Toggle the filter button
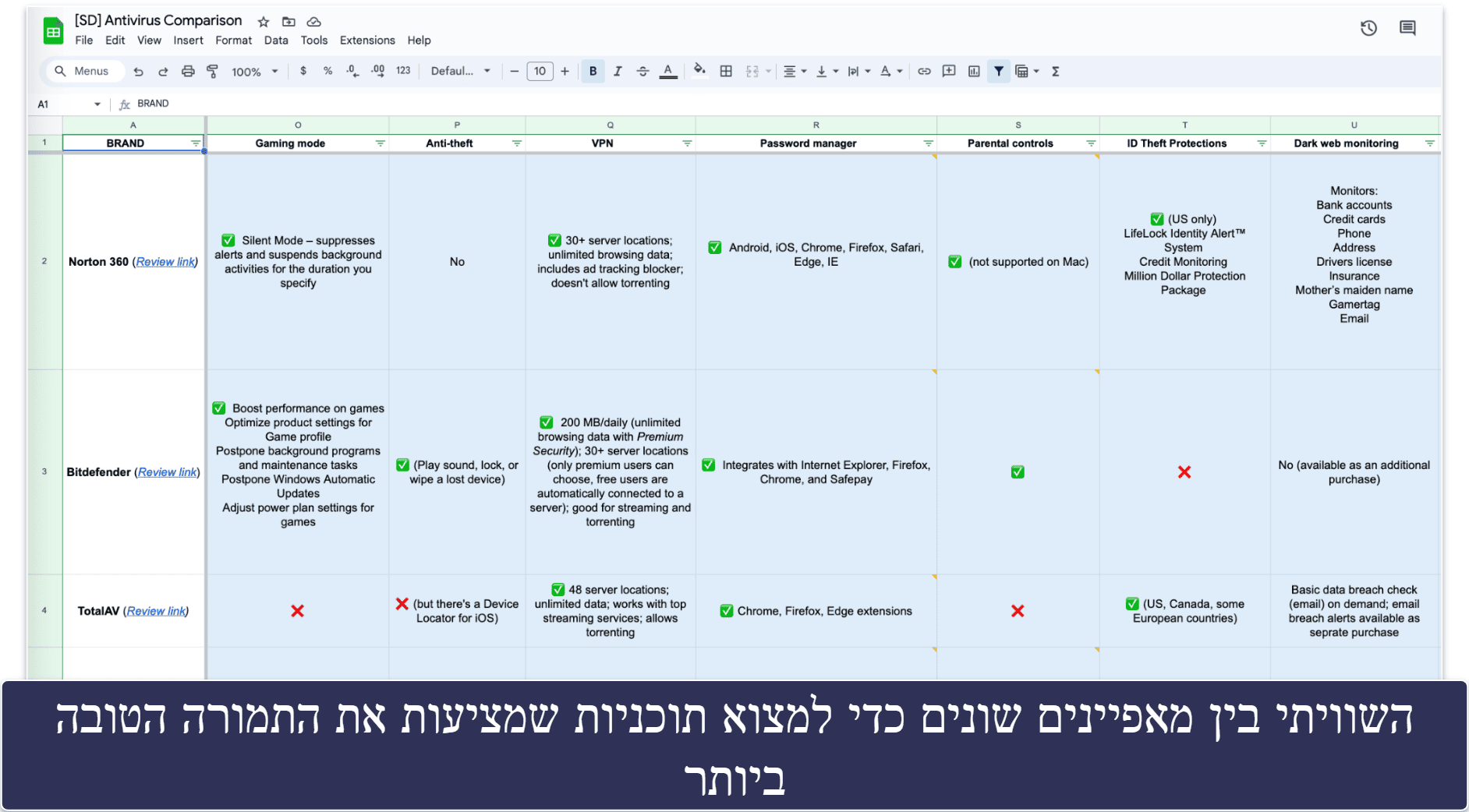This screenshot has width=1469, height=812. [x=999, y=71]
